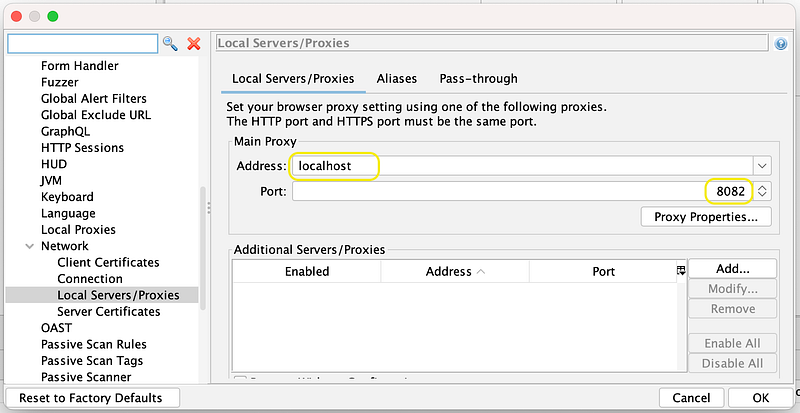
Task: Select Form Handler in options tree
Action: click(x=80, y=66)
